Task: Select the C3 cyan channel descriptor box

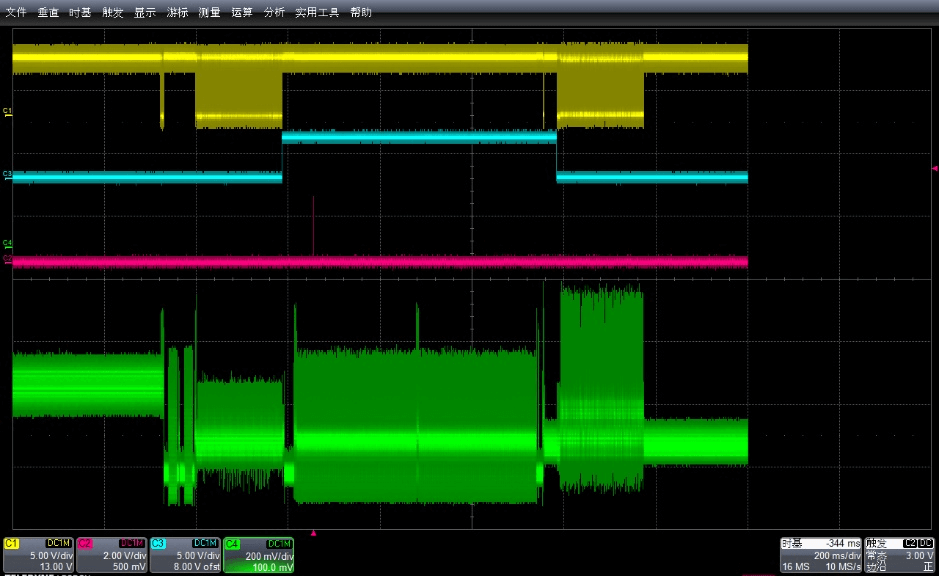Action: coord(185,555)
